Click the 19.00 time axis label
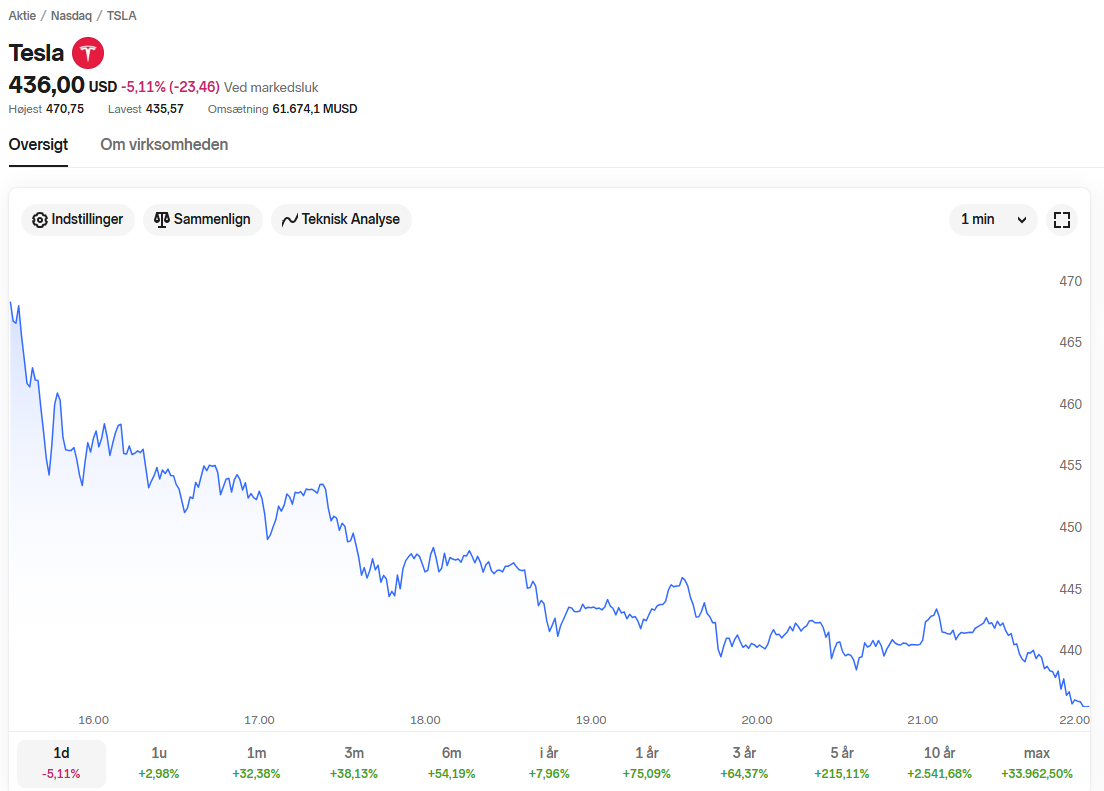The height and width of the screenshot is (791, 1104). (x=591, y=720)
